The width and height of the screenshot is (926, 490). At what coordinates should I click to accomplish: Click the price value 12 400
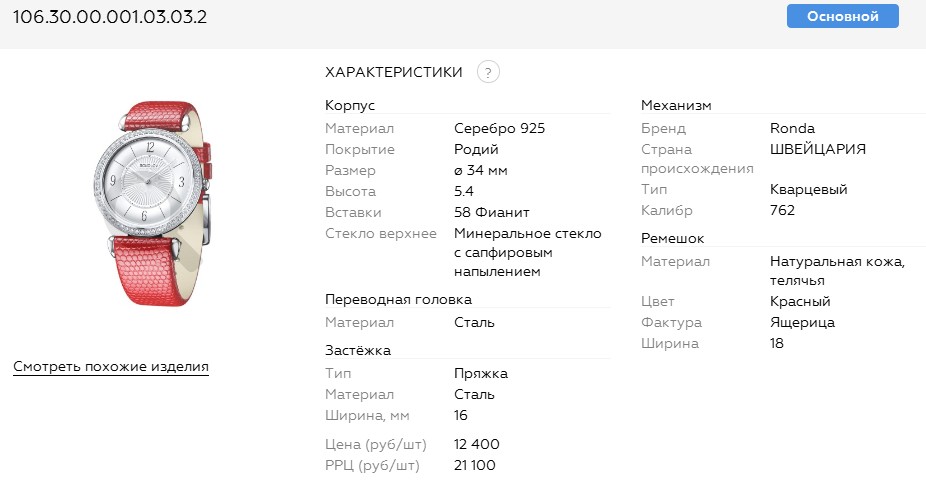click(x=477, y=444)
